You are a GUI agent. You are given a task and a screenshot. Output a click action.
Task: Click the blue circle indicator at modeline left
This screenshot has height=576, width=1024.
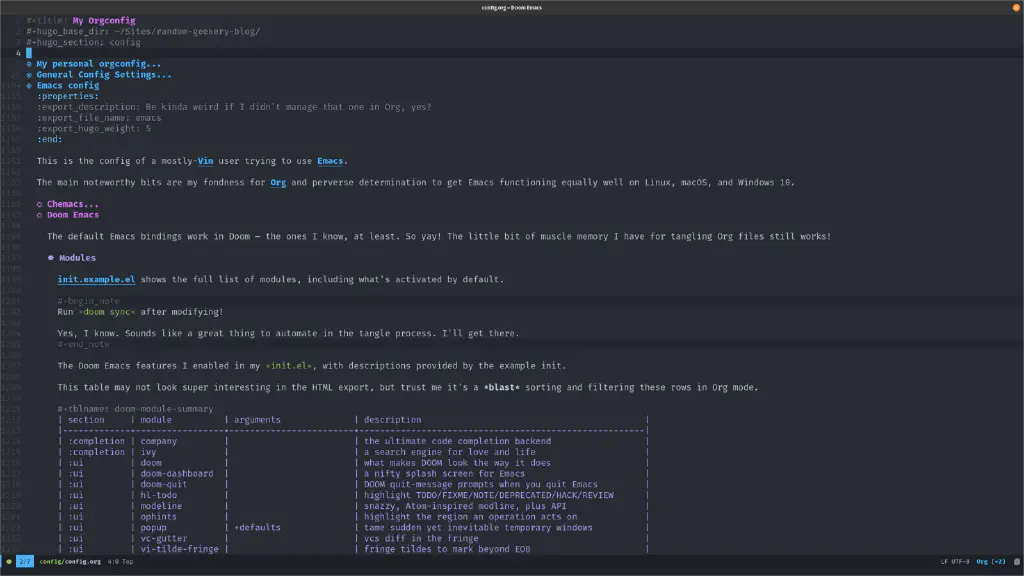click(x=9, y=561)
